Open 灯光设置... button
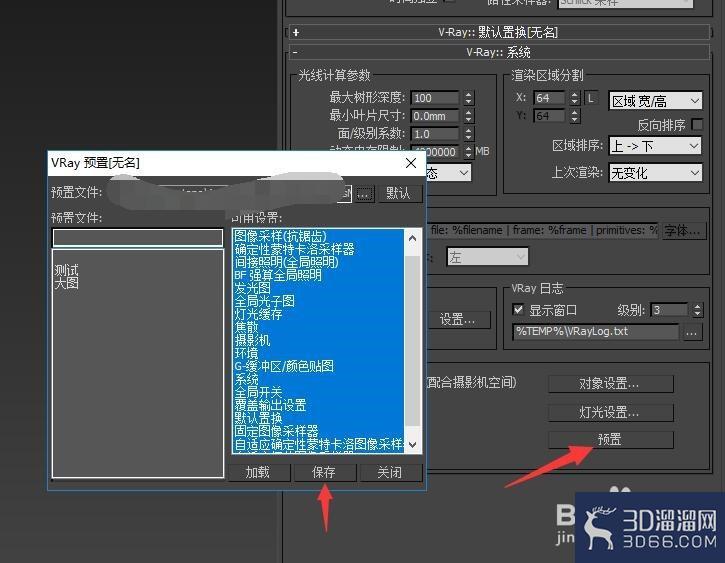The height and width of the screenshot is (563, 725). click(610, 412)
